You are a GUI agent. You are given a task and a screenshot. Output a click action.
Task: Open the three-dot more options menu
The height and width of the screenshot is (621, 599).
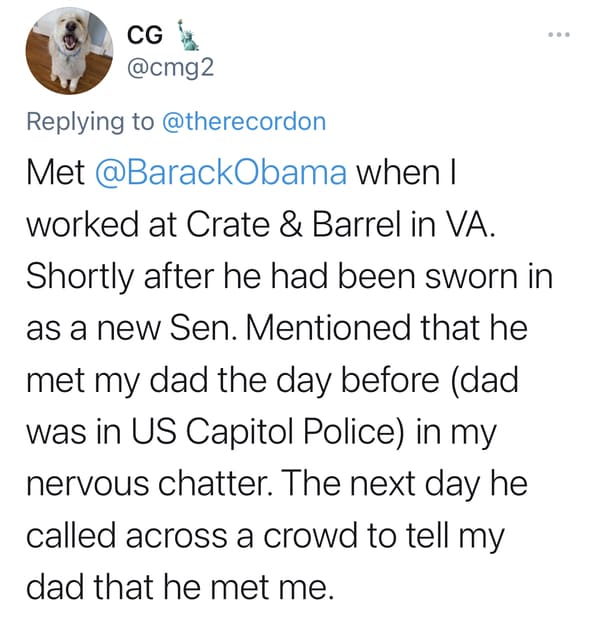559,35
